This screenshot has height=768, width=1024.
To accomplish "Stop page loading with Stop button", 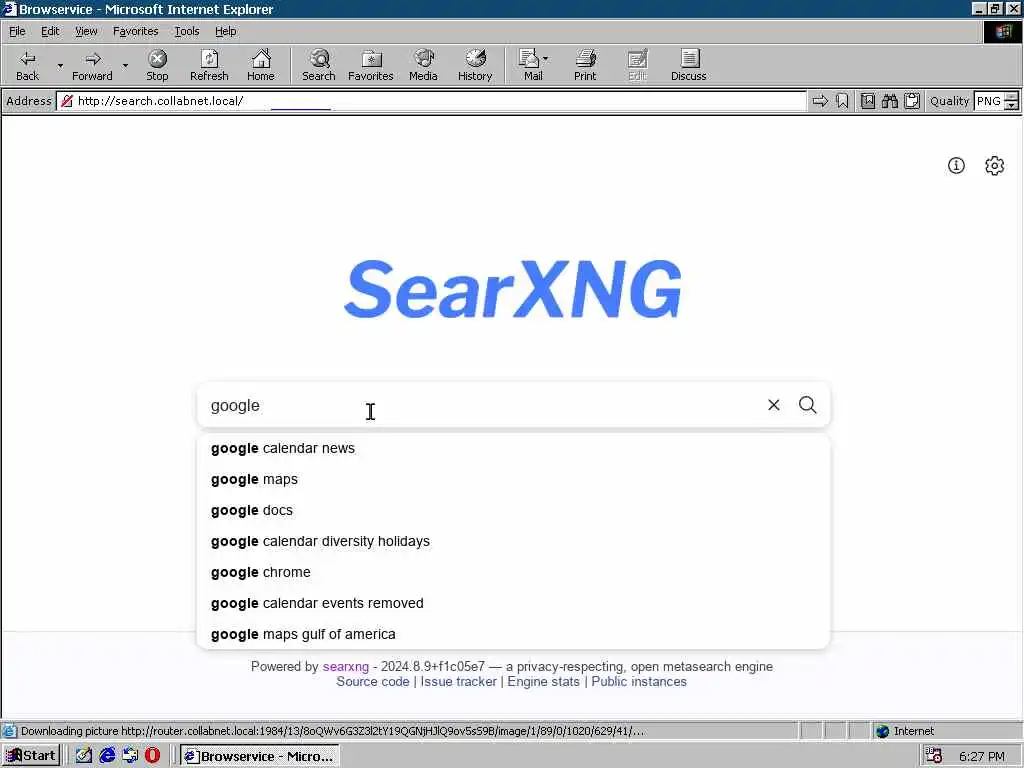I will (157, 66).
